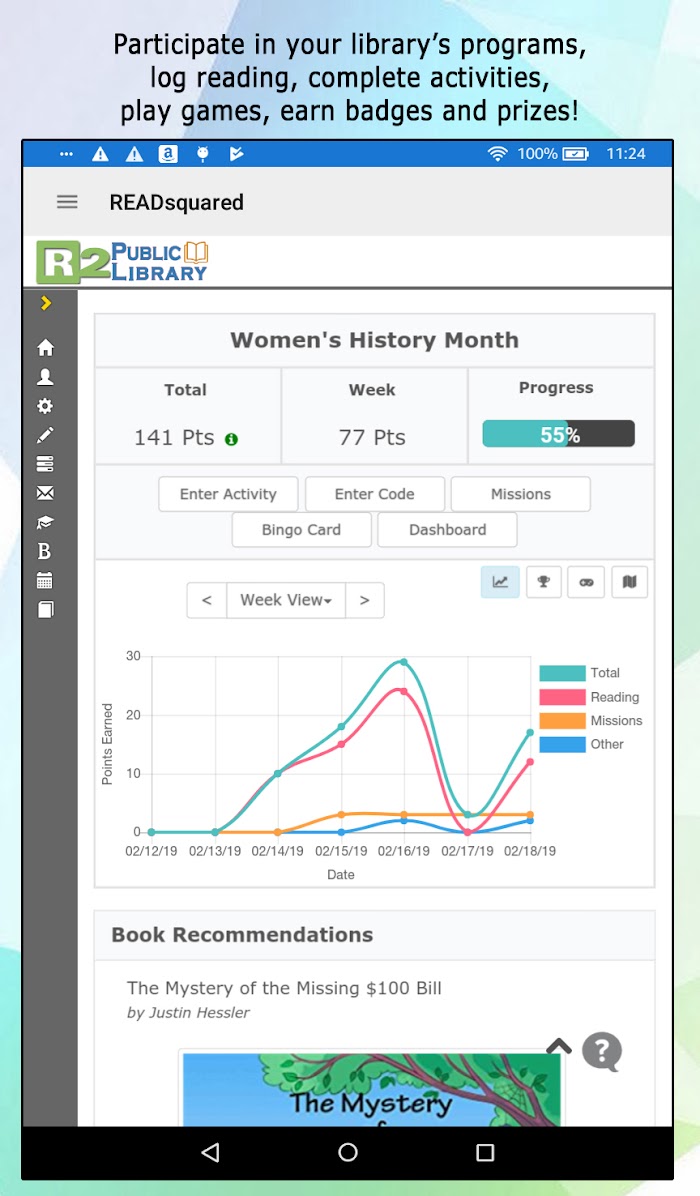Go to Home via sidebar house icon
The width and height of the screenshot is (700, 1196).
click(x=46, y=348)
